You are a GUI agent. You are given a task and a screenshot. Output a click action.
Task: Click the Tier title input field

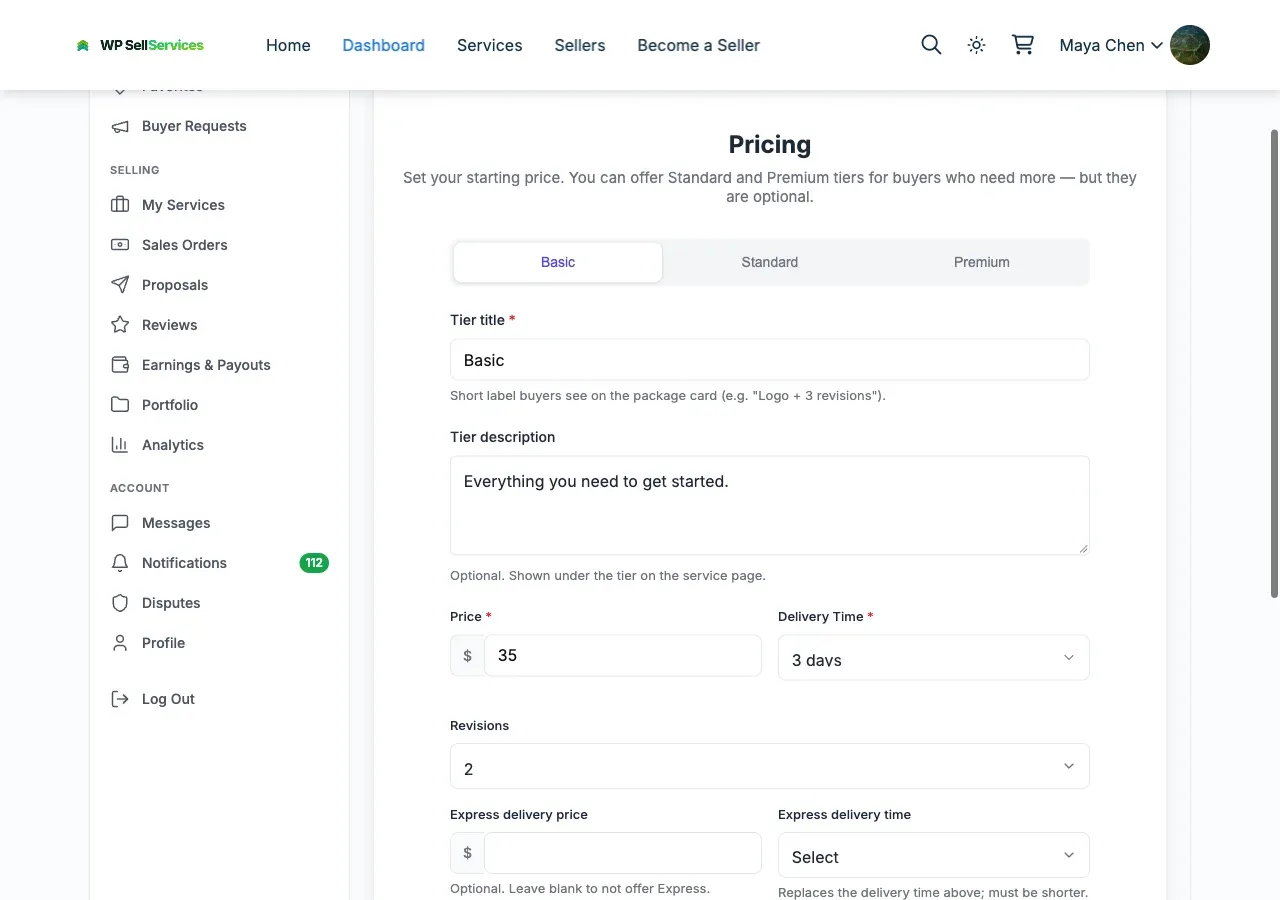[769, 360]
